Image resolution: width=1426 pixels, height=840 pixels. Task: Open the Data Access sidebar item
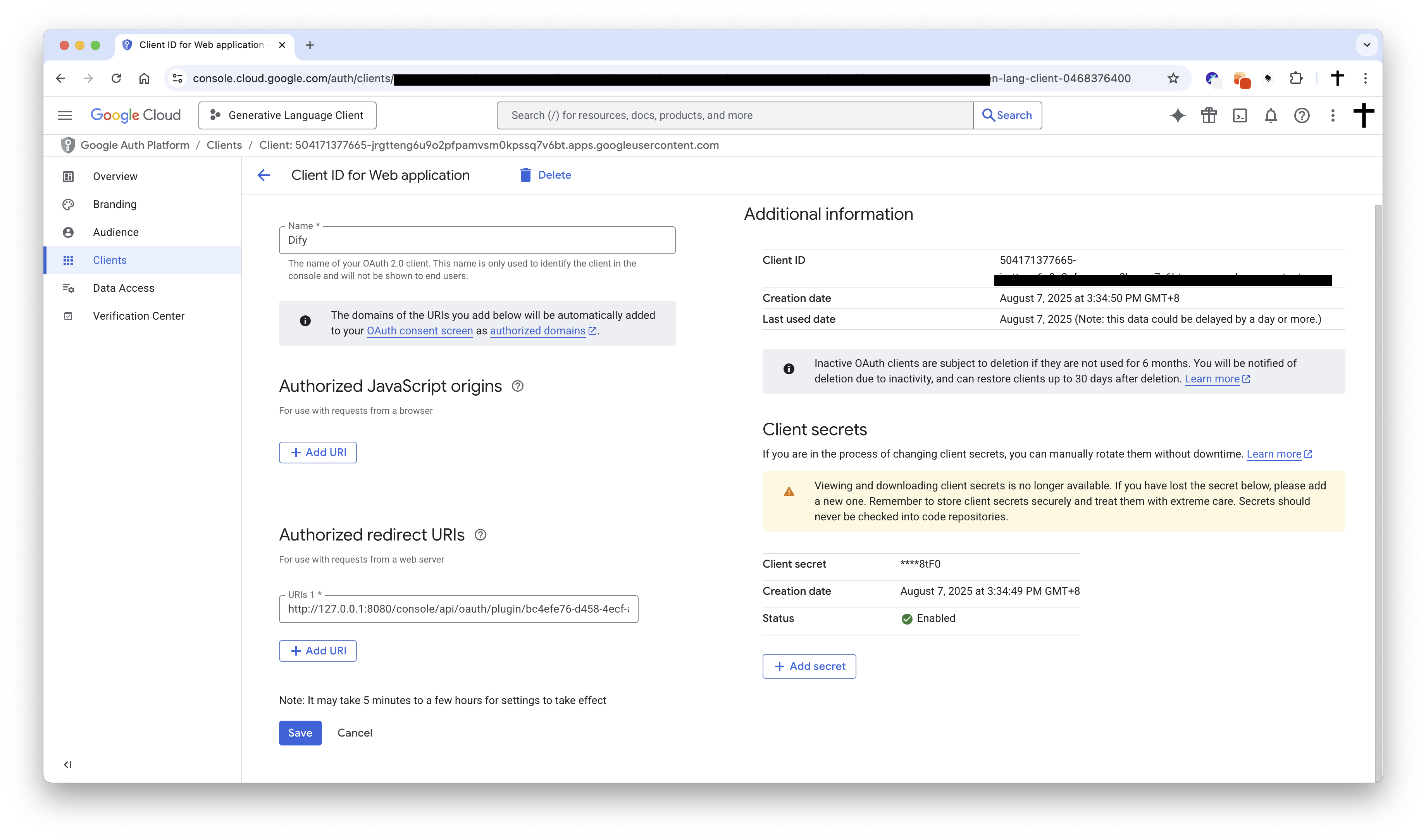123,288
